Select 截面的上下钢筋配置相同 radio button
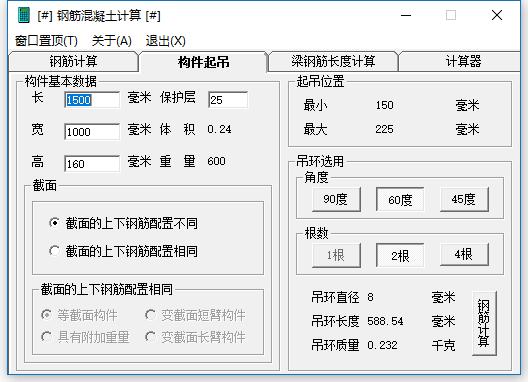 pyautogui.click(x=123, y=251)
